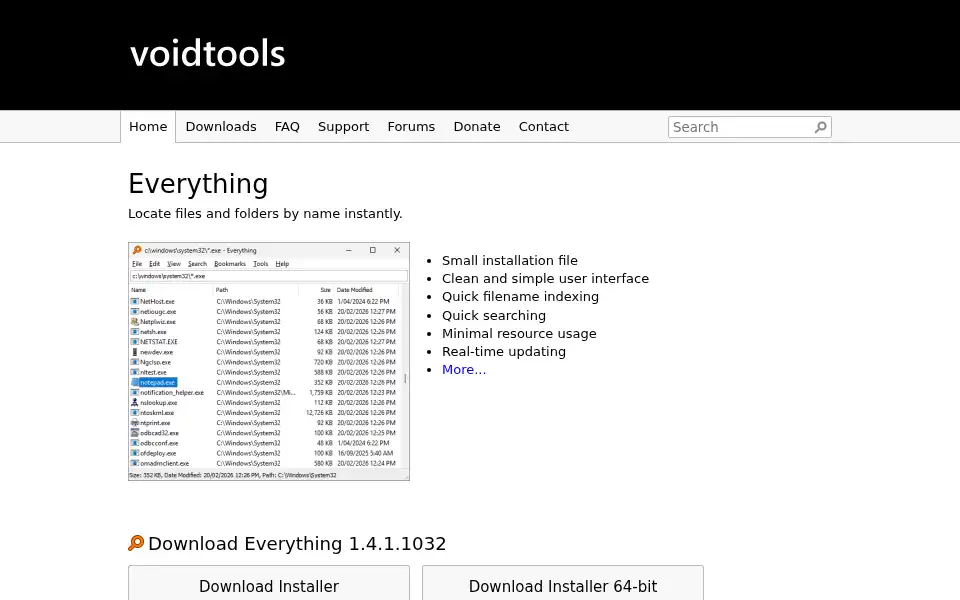
Task: Go to the Downloads page
Action: pyautogui.click(x=221, y=127)
